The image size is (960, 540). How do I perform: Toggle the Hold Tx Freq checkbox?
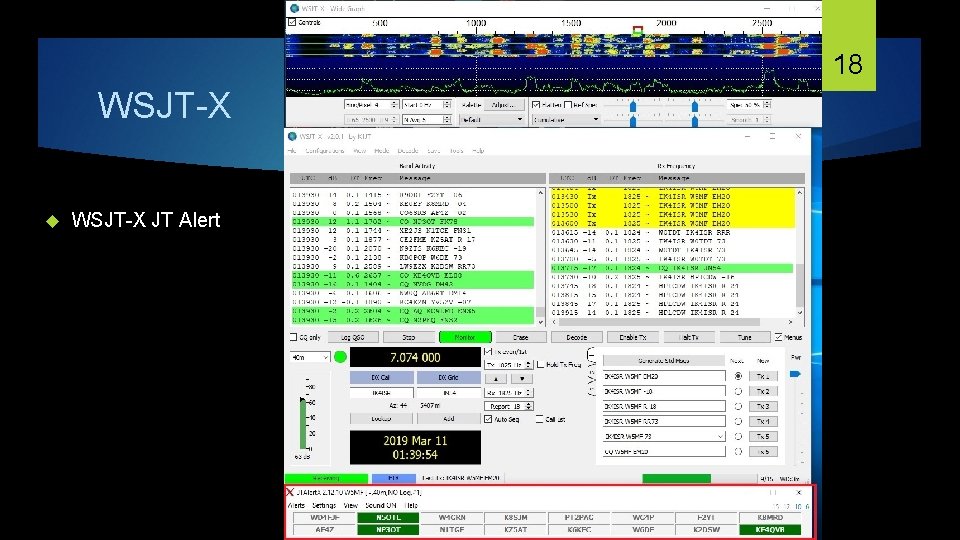click(541, 365)
